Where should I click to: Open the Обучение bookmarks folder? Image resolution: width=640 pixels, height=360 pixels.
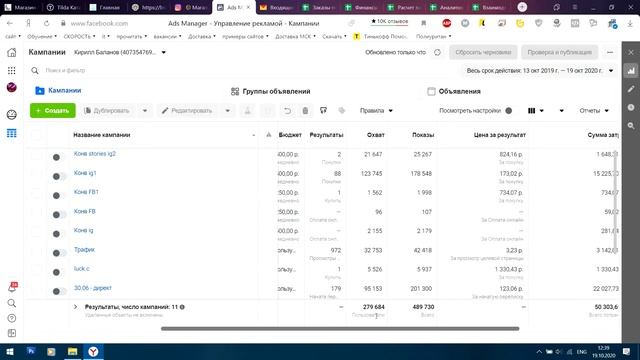pos(42,36)
